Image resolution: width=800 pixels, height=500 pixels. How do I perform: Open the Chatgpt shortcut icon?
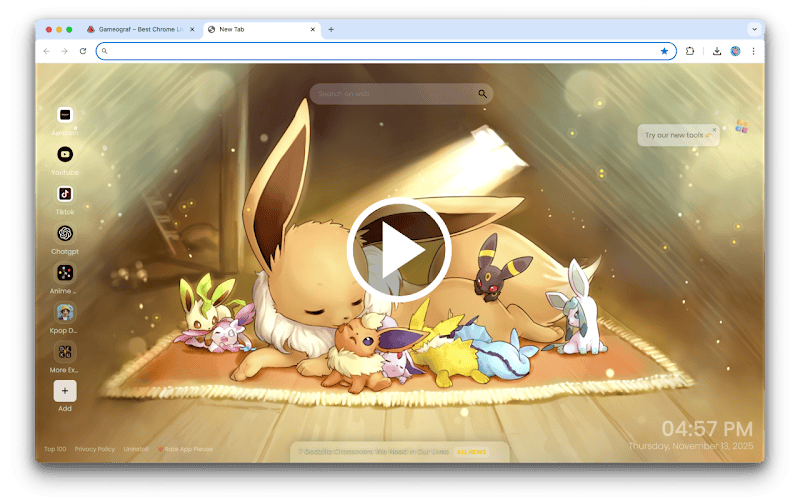(65, 233)
